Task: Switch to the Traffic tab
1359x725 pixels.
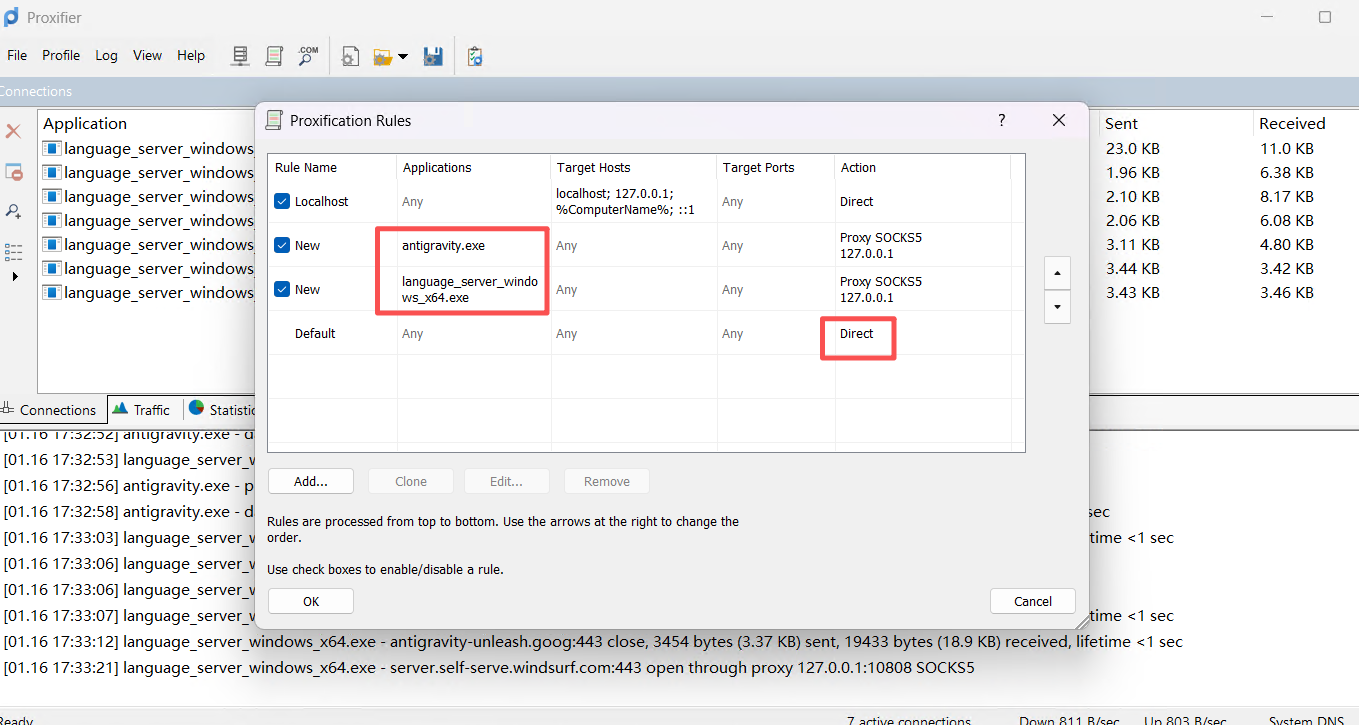Action: coord(142,410)
